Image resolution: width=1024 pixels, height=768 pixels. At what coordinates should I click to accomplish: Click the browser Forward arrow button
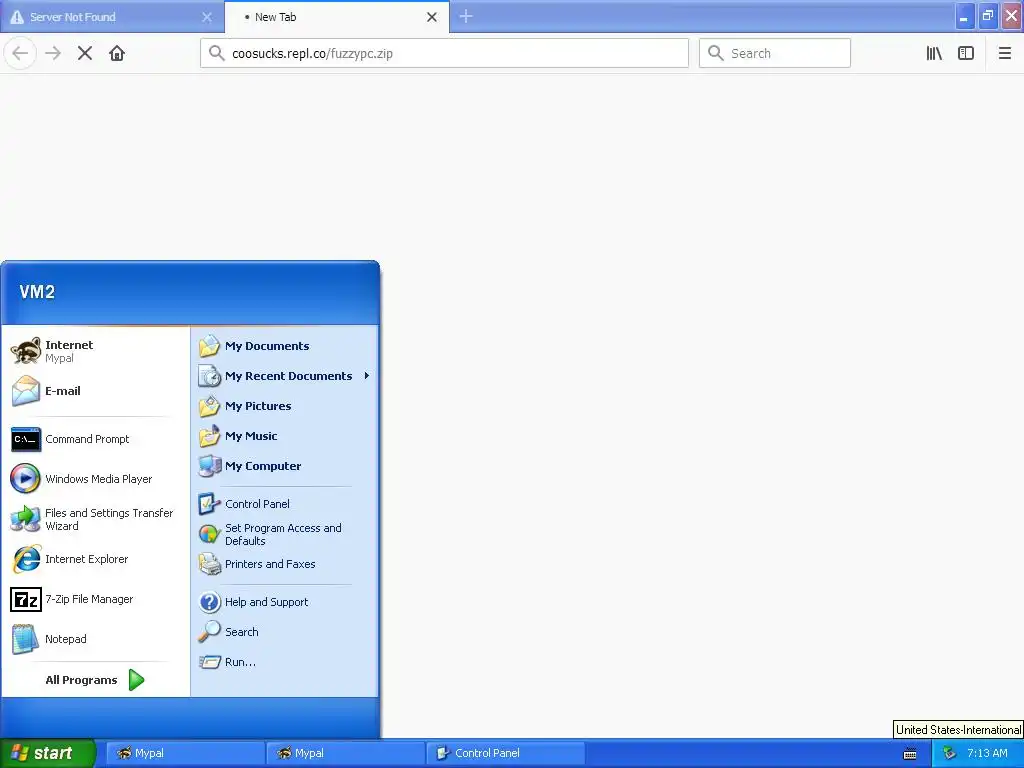[53, 53]
